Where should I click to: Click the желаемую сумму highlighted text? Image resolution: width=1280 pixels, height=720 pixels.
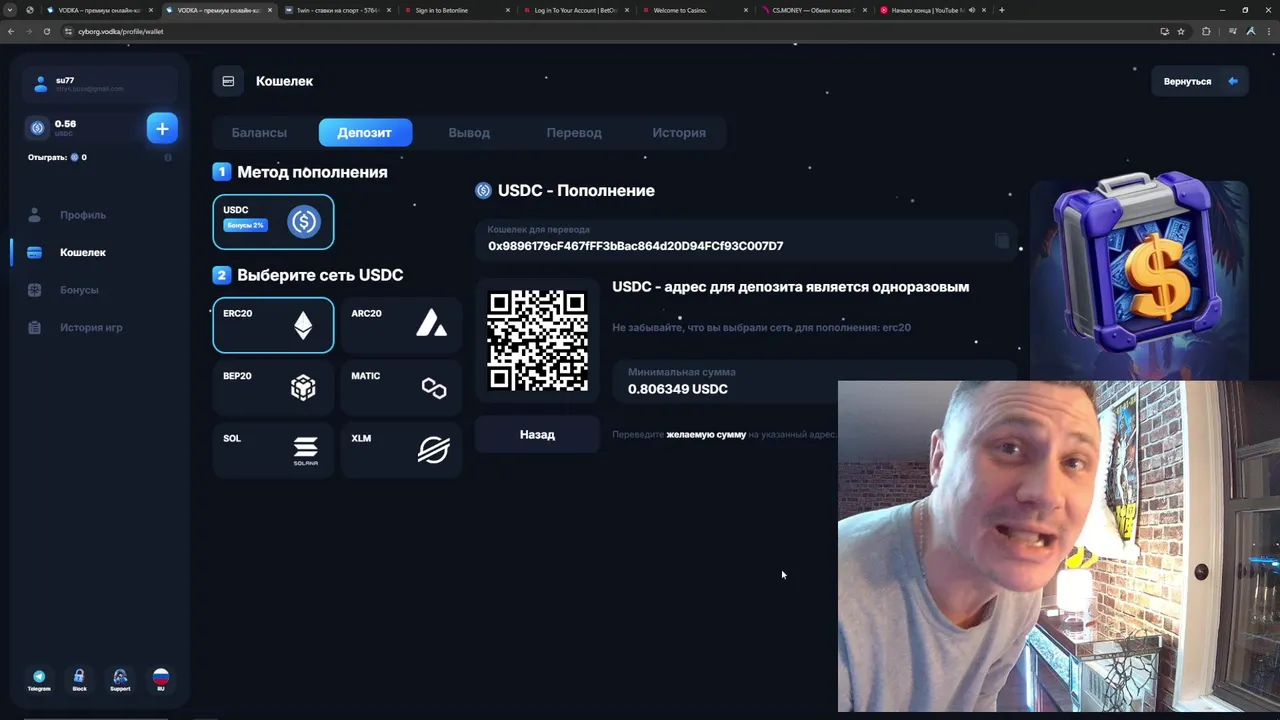point(706,434)
